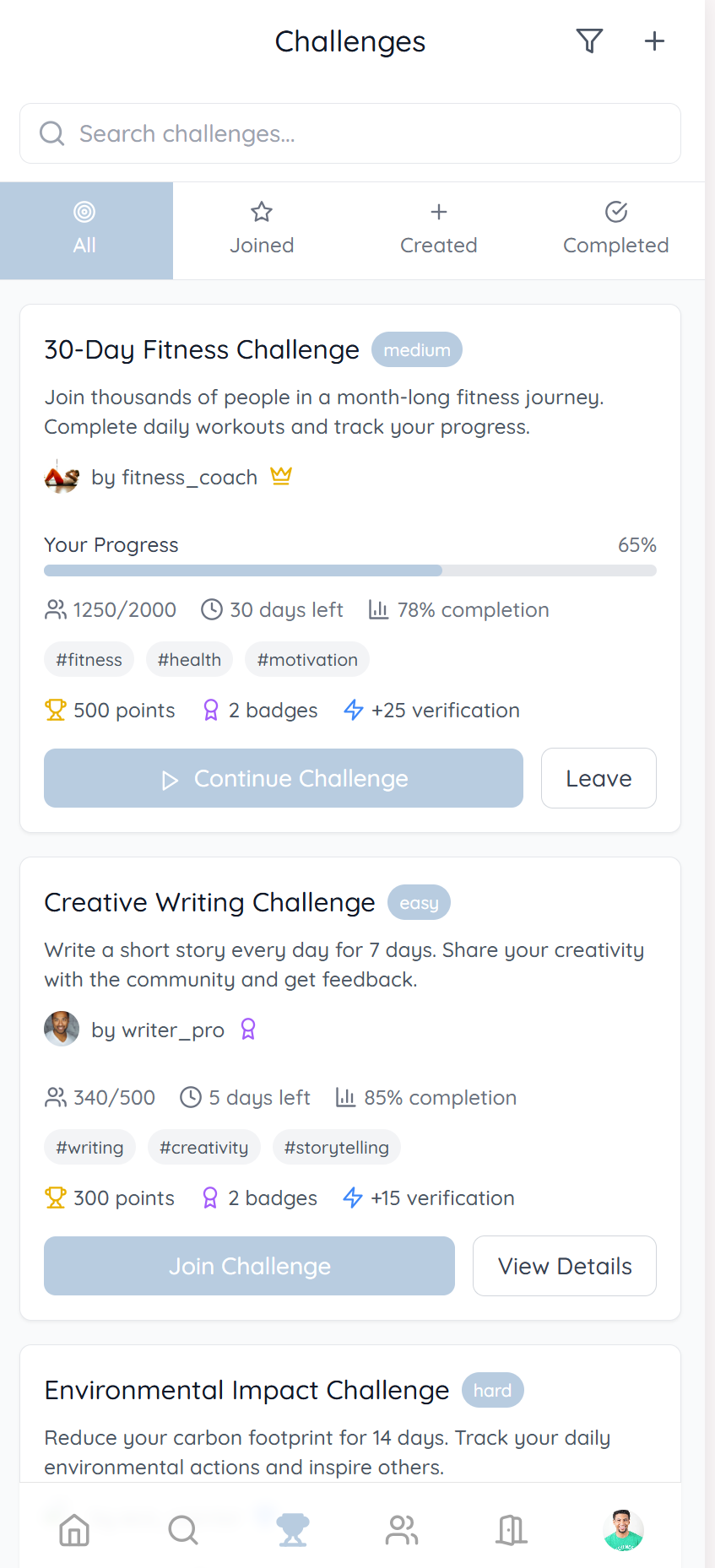715x1568 pixels.
Task: Click the crown icon beside fitness_coach
Action: (x=281, y=477)
